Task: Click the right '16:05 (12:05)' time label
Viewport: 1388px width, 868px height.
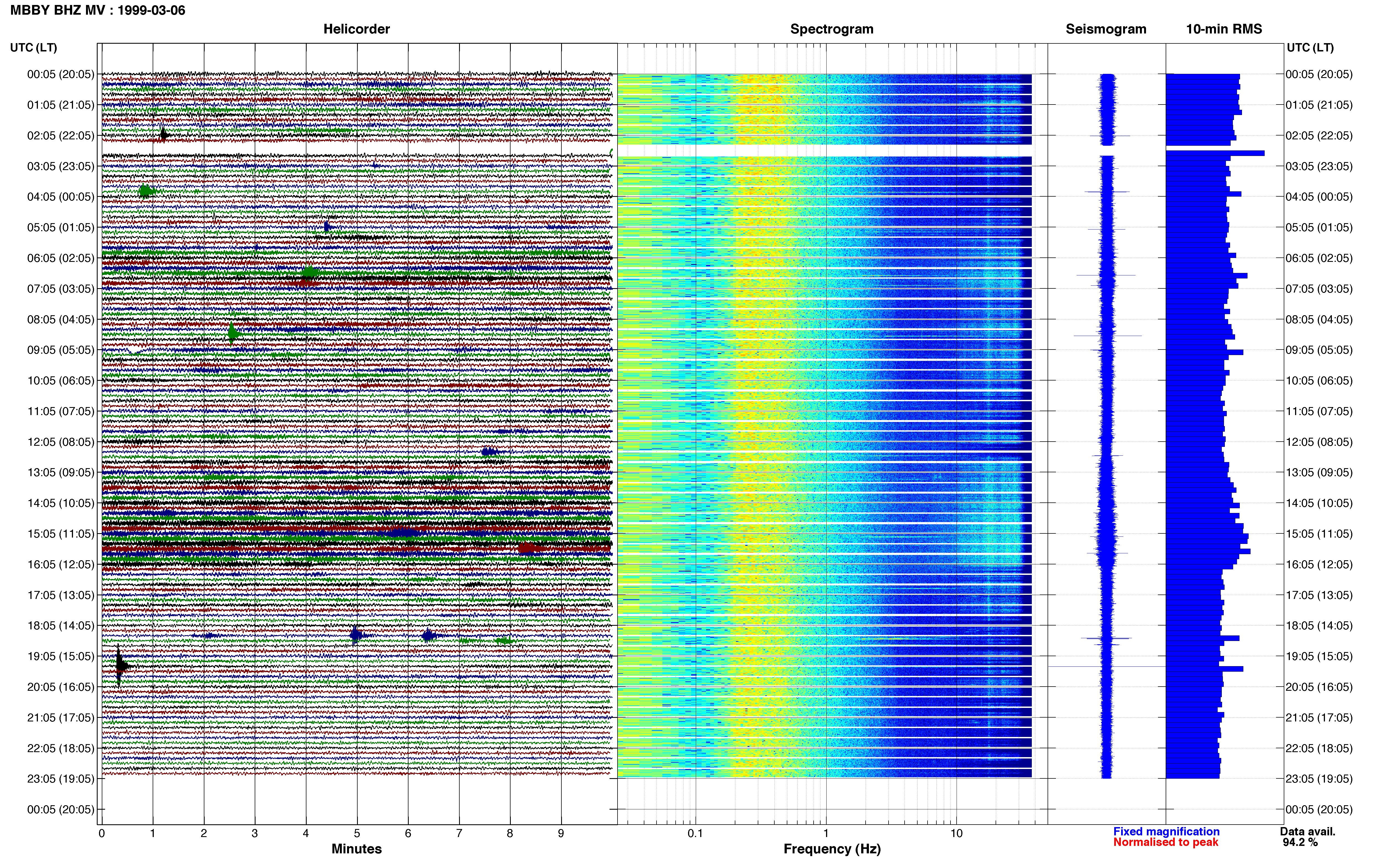Action: 1319,564
